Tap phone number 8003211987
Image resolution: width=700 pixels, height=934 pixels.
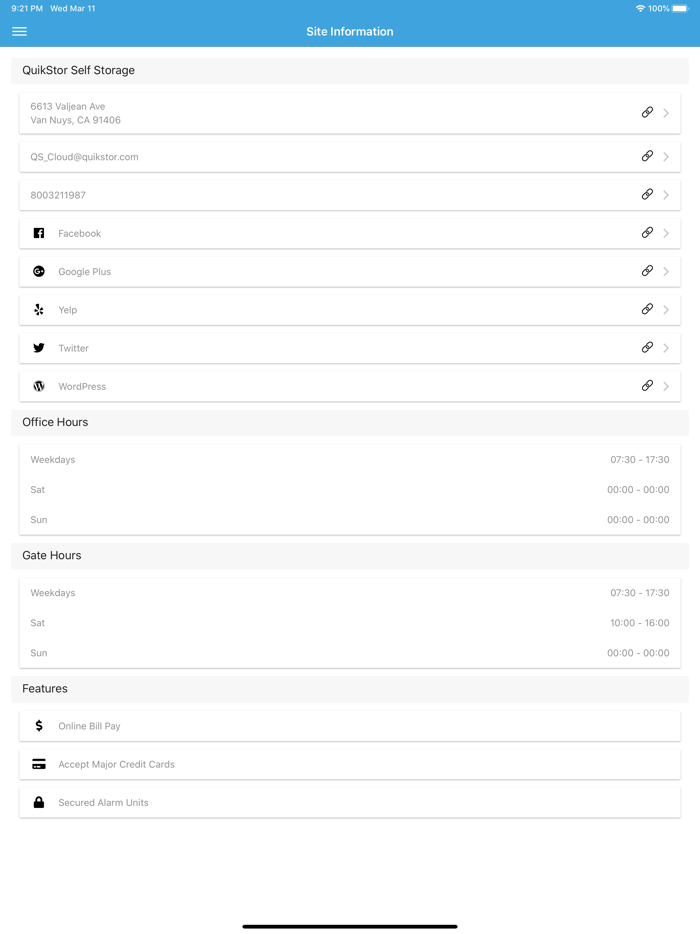[58, 195]
